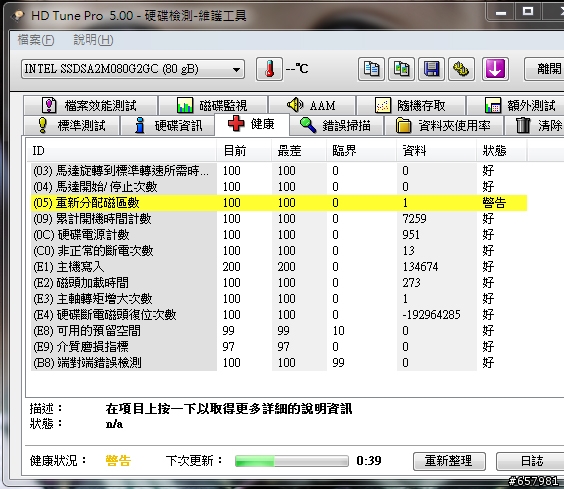Viewport: 564px width, 489px height.
Task: Click the copy screenshot to clipboard icon
Action: tap(401, 69)
